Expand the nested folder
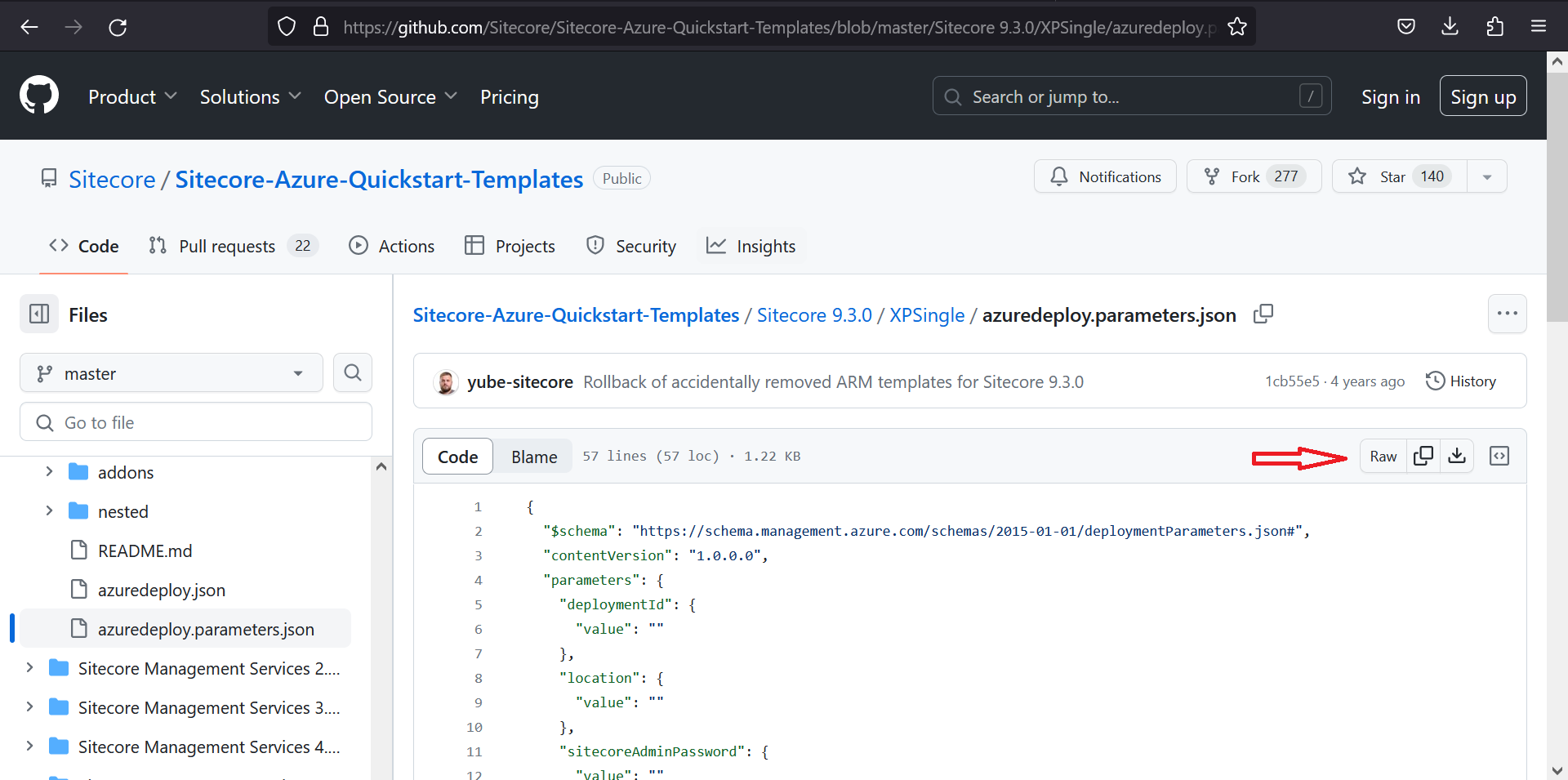 point(49,510)
